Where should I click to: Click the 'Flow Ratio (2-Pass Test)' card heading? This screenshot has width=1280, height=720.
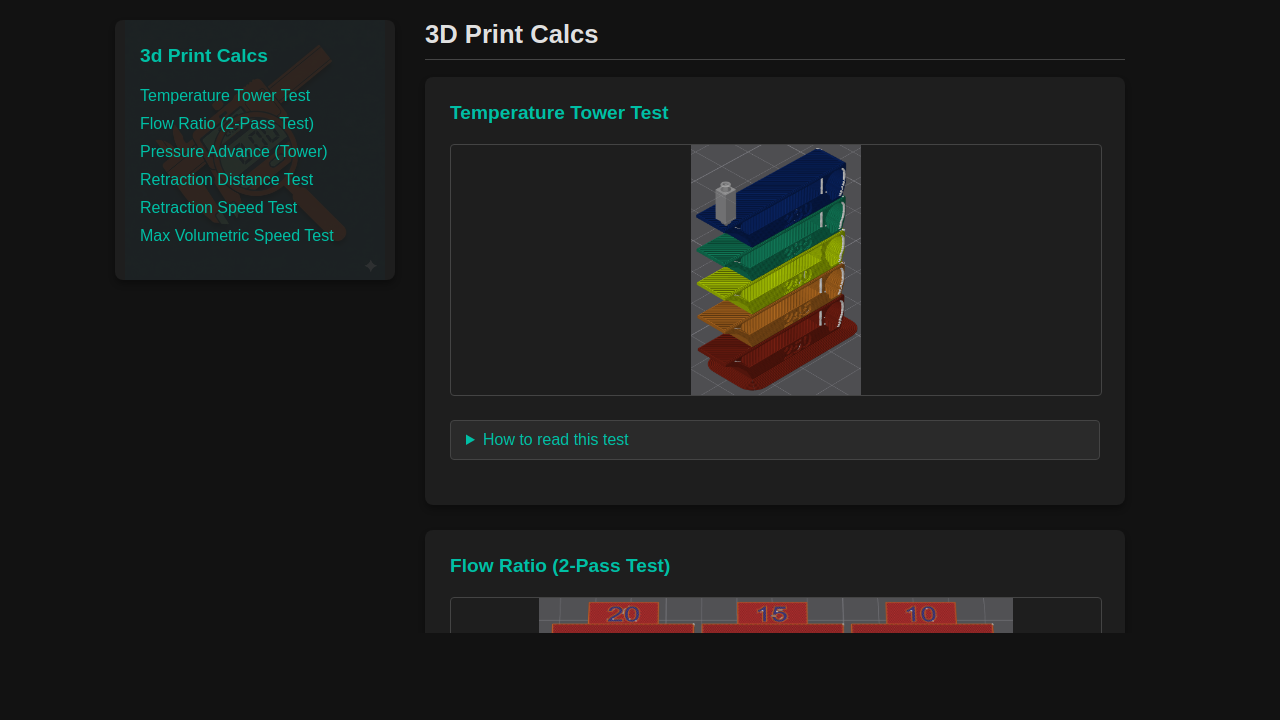tap(560, 566)
